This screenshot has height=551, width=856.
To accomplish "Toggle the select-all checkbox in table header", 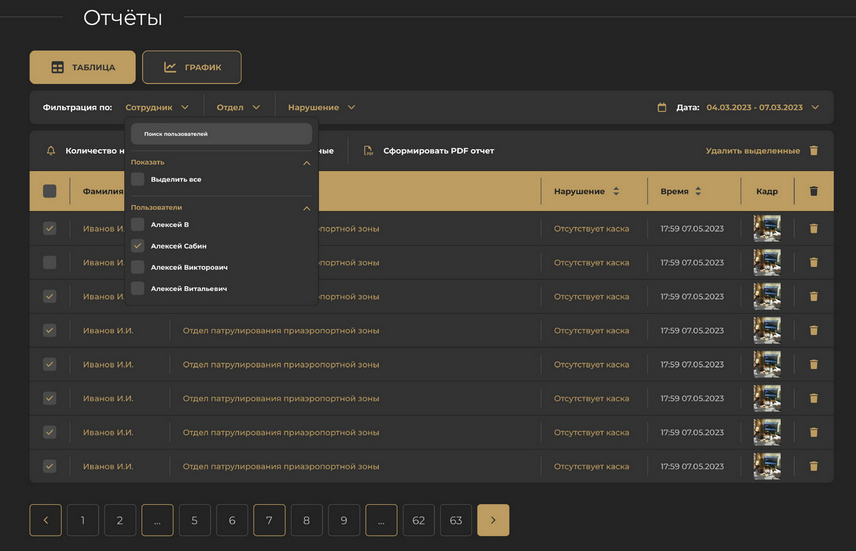I will [x=50, y=191].
